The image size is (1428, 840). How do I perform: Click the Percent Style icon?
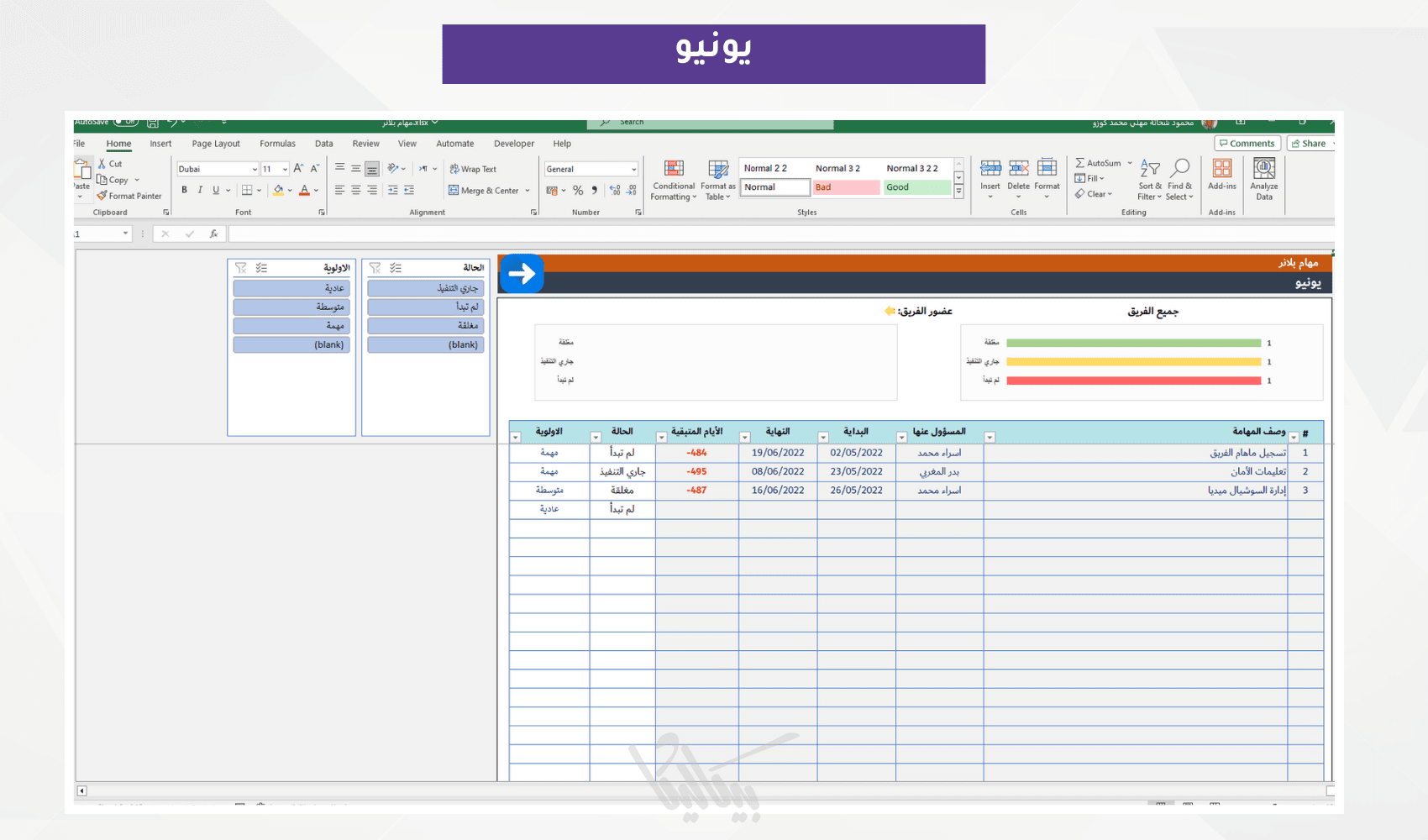(x=578, y=191)
